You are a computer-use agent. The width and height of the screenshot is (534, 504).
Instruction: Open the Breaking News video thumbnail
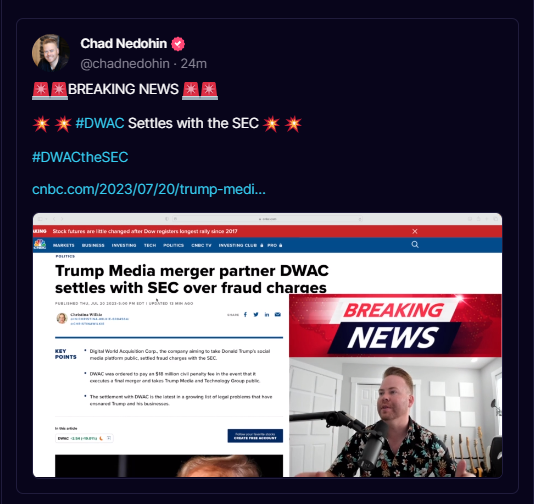click(x=395, y=385)
